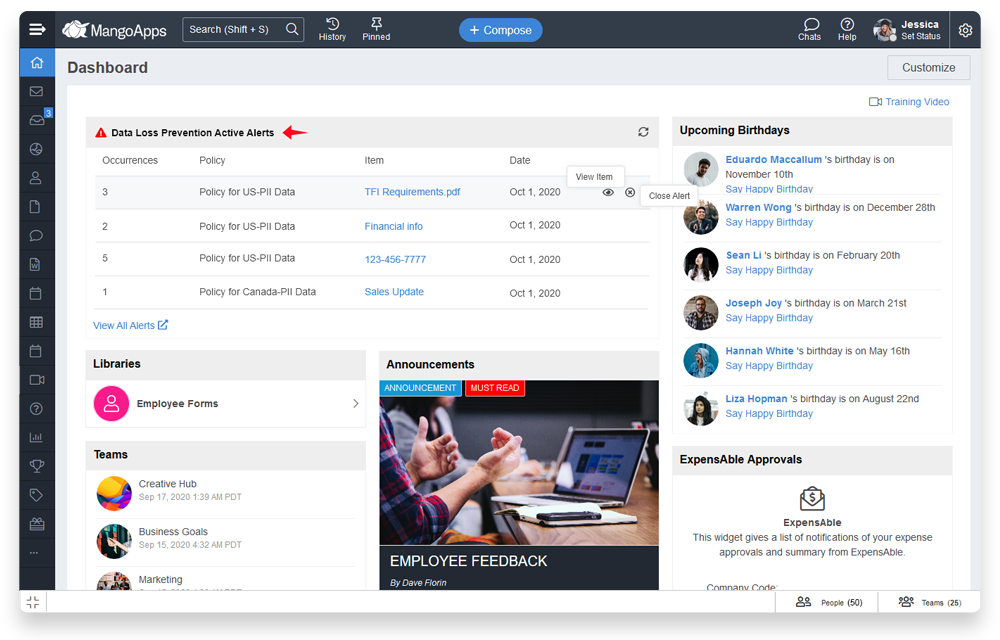The height and width of the screenshot is (640, 1000).
Task: Click the ExpensAble wallet icon
Action: point(812,498)
